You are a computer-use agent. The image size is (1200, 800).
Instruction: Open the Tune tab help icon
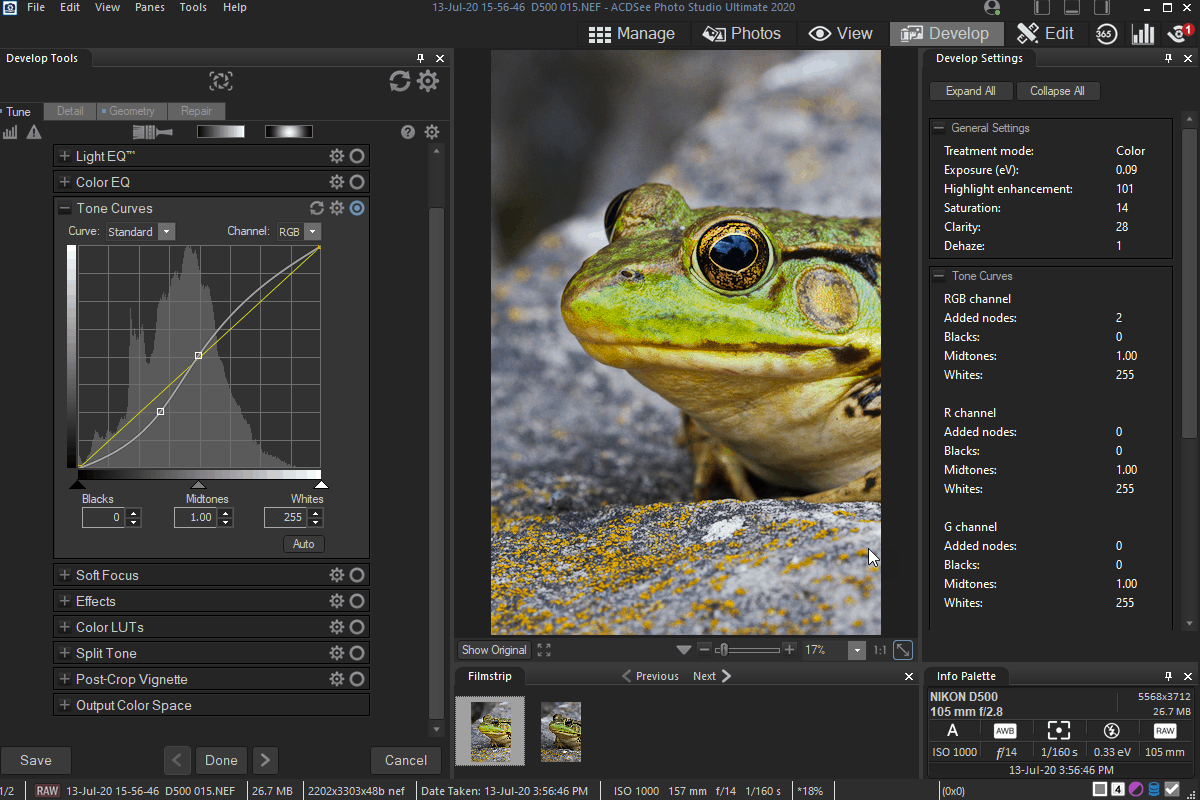click(408, 132)
